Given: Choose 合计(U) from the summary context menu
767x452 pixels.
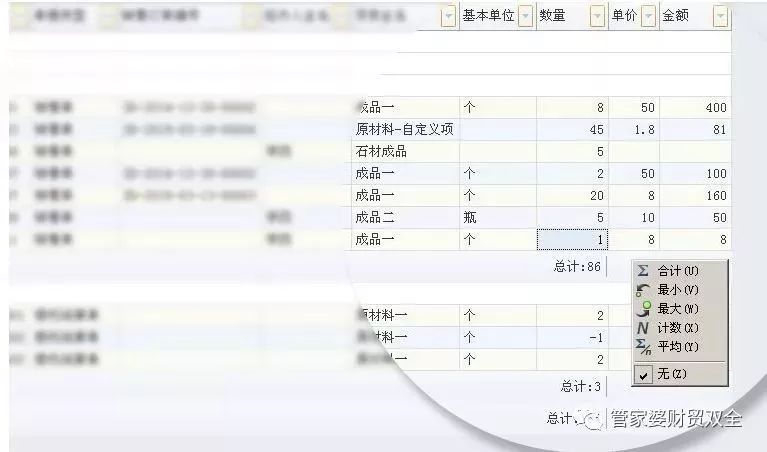Looking at the screenshot, I should click(x=680, y=271).
